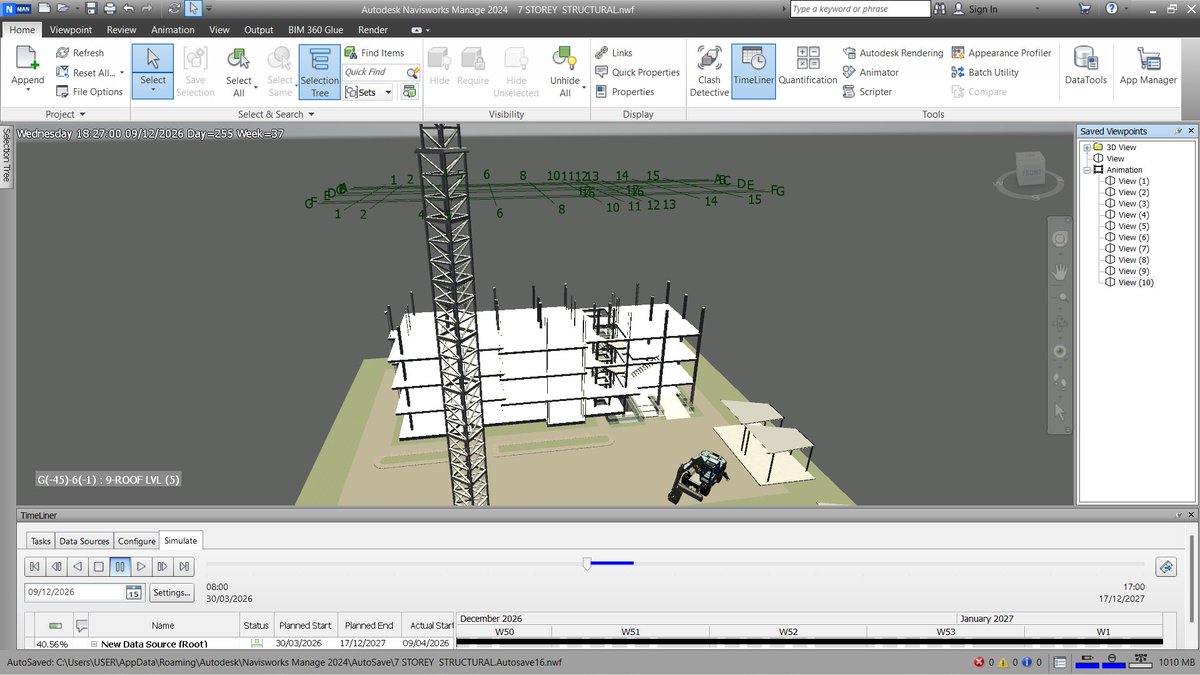Viewport: 1200px width, 675px height.
Task: Click the export animation icon in TimeLiner
Action: click(x=1165, y=567)
